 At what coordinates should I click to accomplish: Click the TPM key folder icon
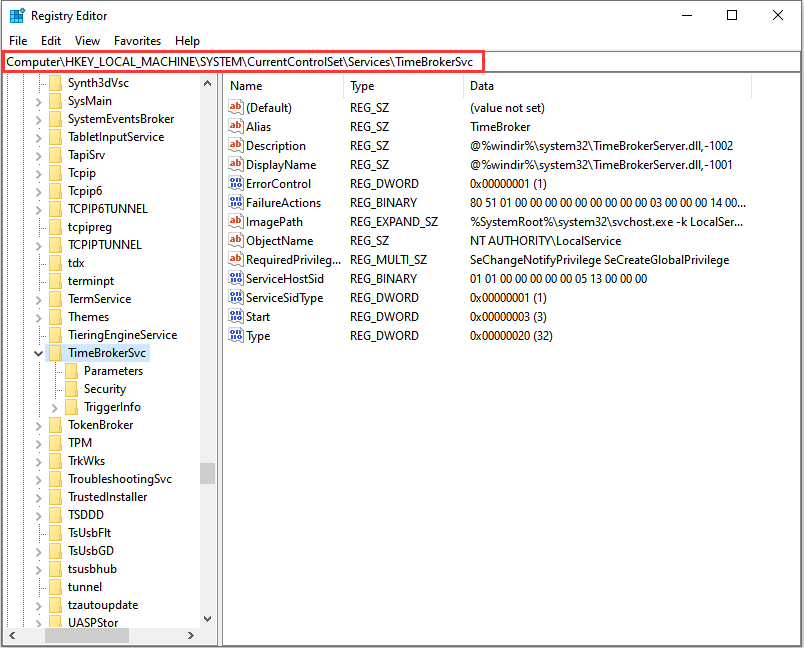pyautogui.click(x=55, y=442)
